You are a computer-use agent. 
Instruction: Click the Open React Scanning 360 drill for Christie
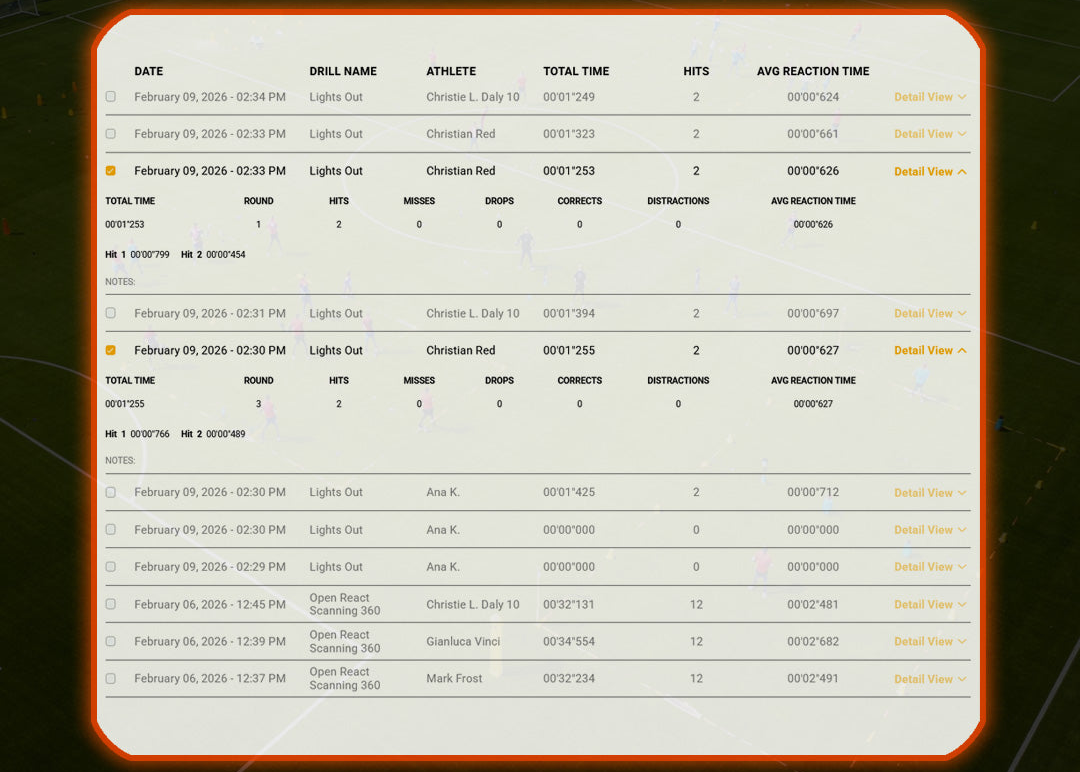coord(344,604)
